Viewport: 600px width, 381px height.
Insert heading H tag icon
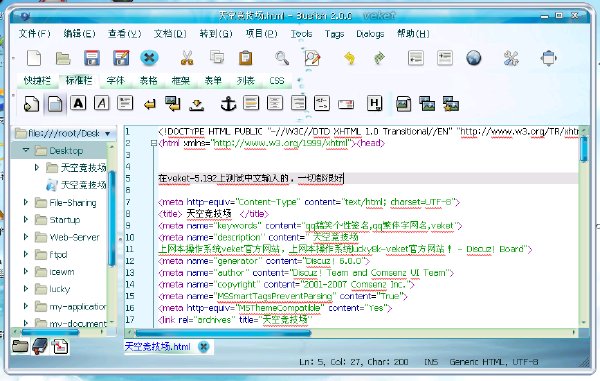[375, 104]
